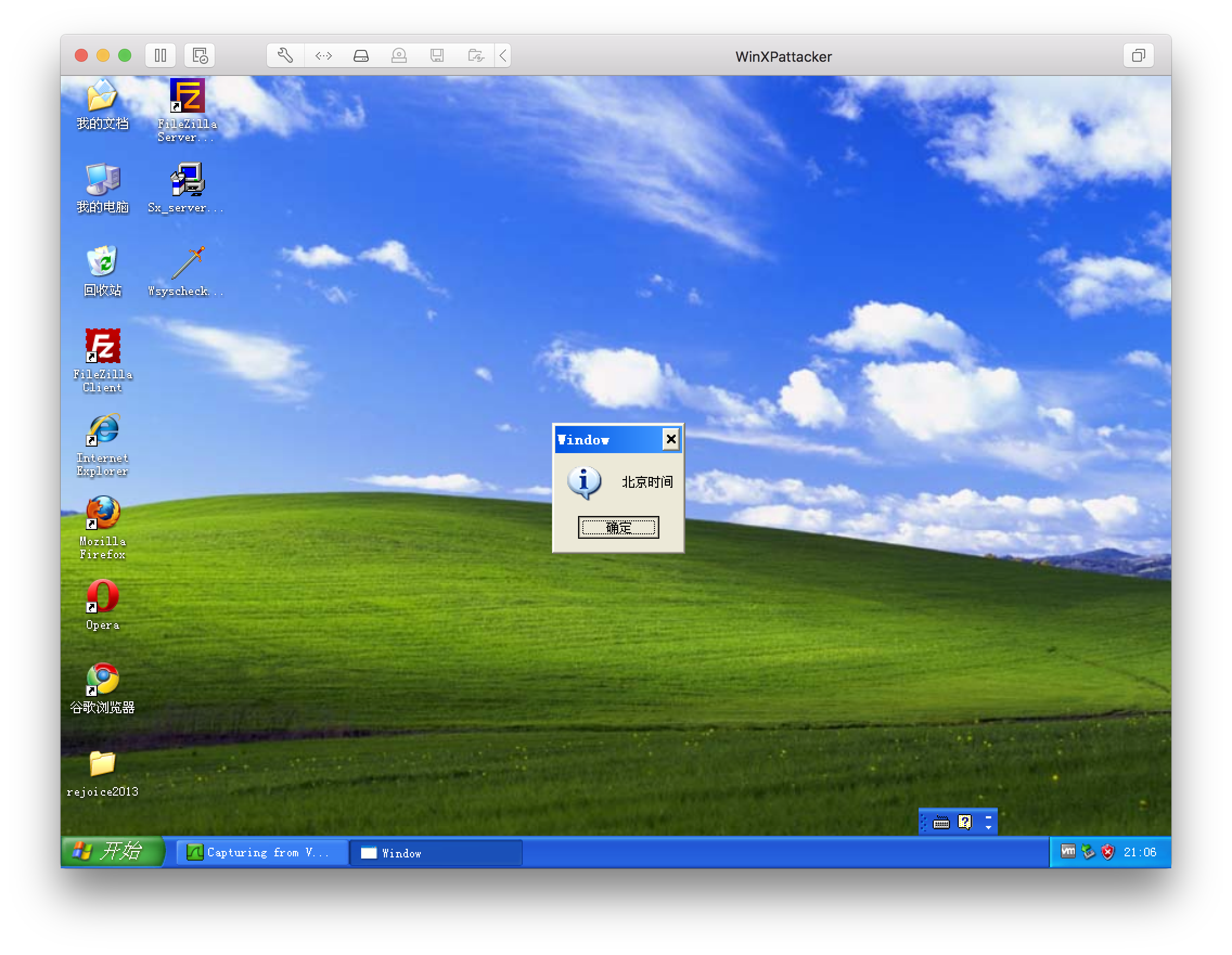
Task: Select the 谷歌浏览器 Chrome shortcut
Action: tap(102, 688)
